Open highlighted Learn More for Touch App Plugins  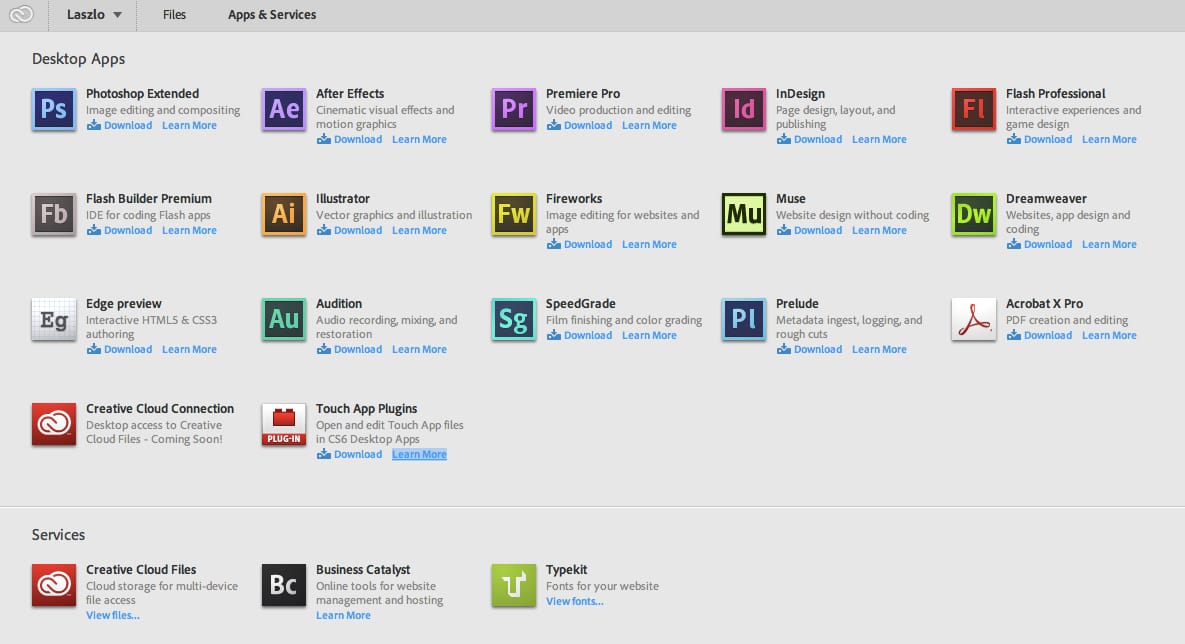click(419, 454)
